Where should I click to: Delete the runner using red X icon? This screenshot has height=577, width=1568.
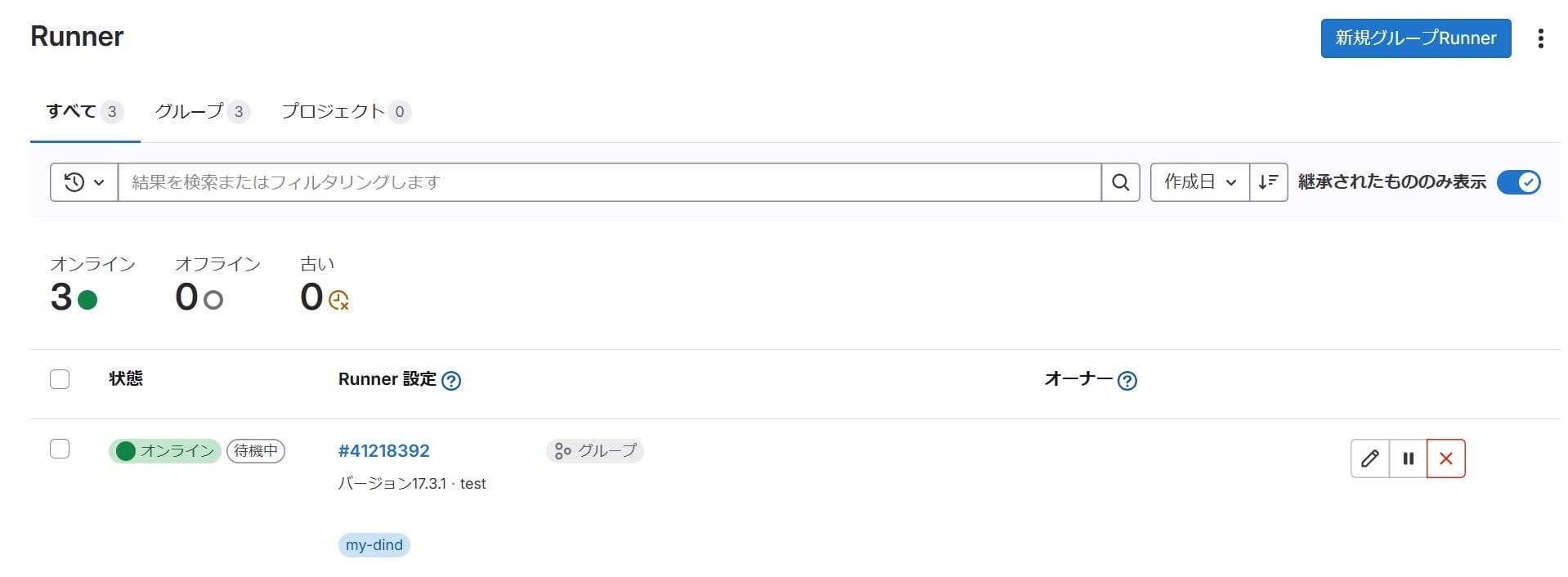pyautogui.click(x=1445, y=458)
